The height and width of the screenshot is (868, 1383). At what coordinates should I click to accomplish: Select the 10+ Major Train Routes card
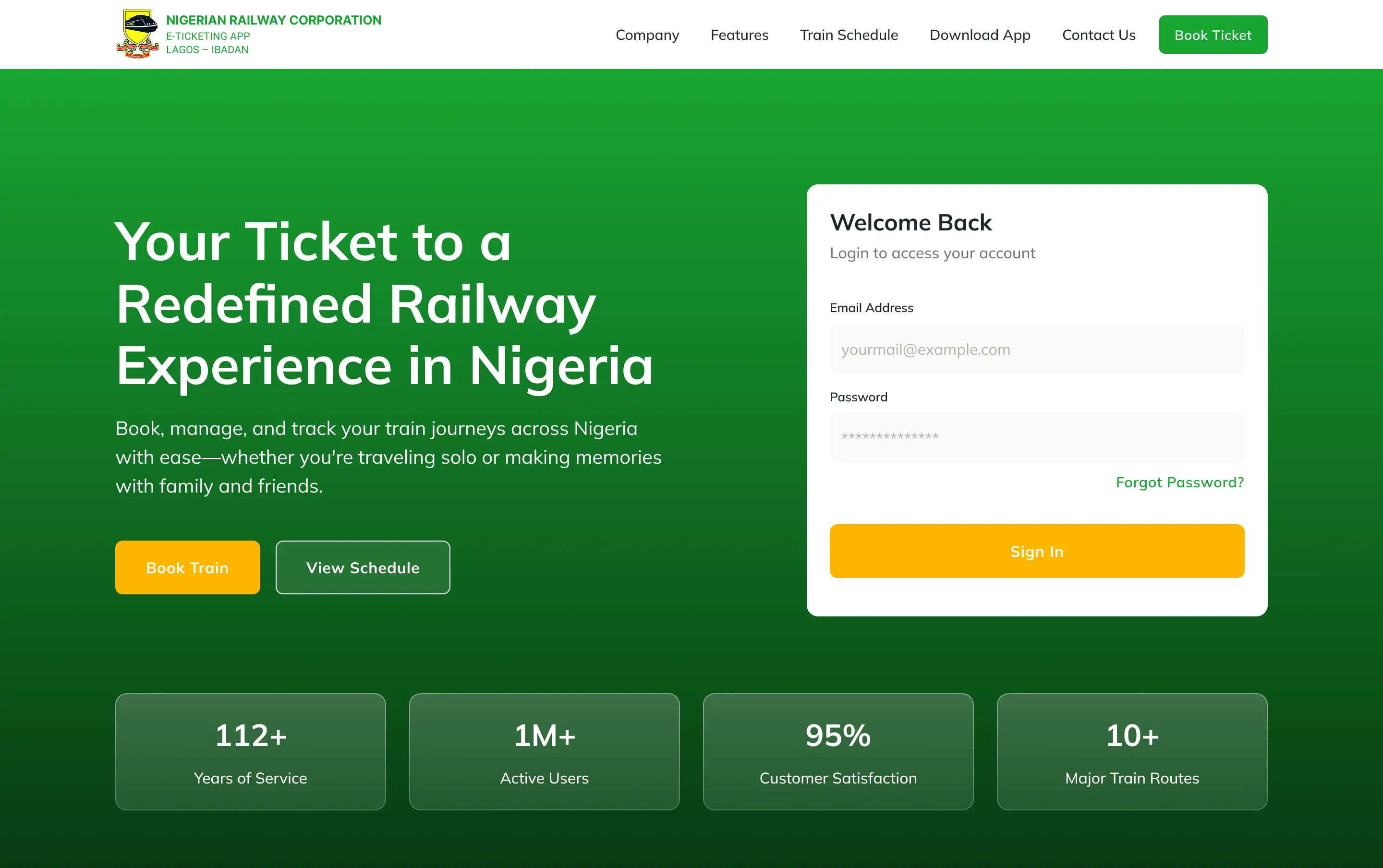[1131, 751]
